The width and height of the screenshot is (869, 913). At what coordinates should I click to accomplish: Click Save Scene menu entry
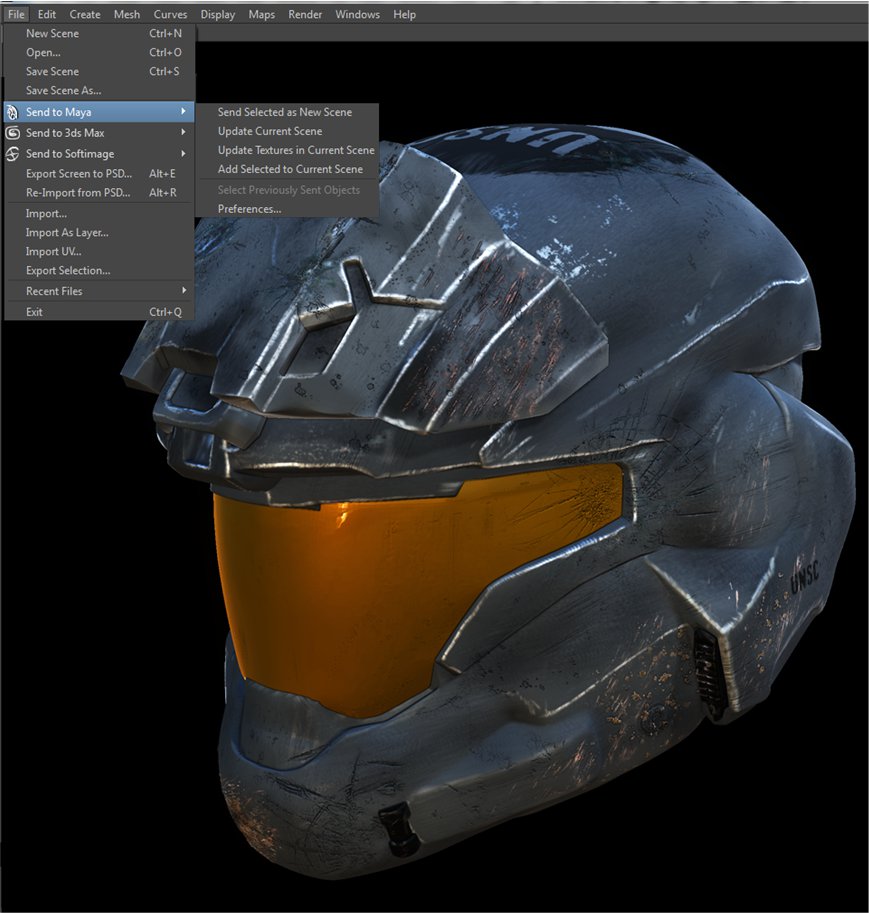pyautogui.click(x=100, y=71)
